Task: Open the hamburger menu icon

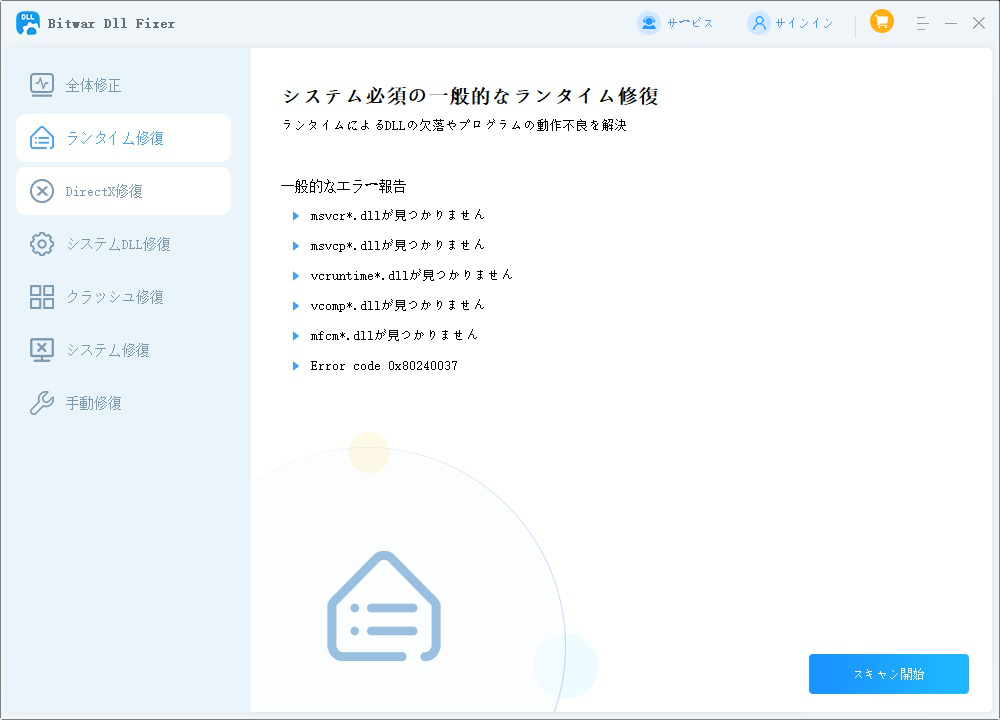Action: [x=922, y=23]
